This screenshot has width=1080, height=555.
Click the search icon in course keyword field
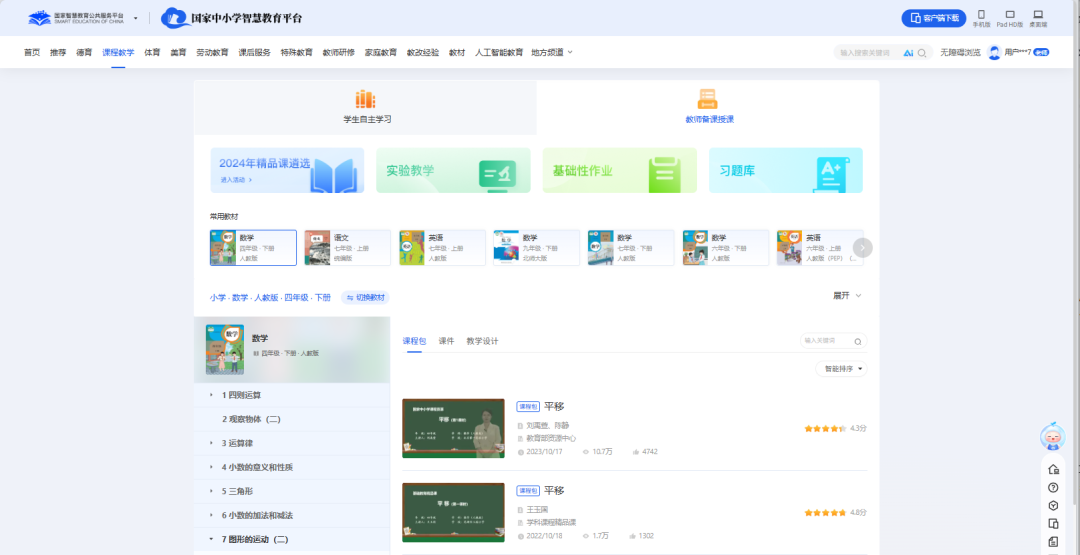(858, 342)
